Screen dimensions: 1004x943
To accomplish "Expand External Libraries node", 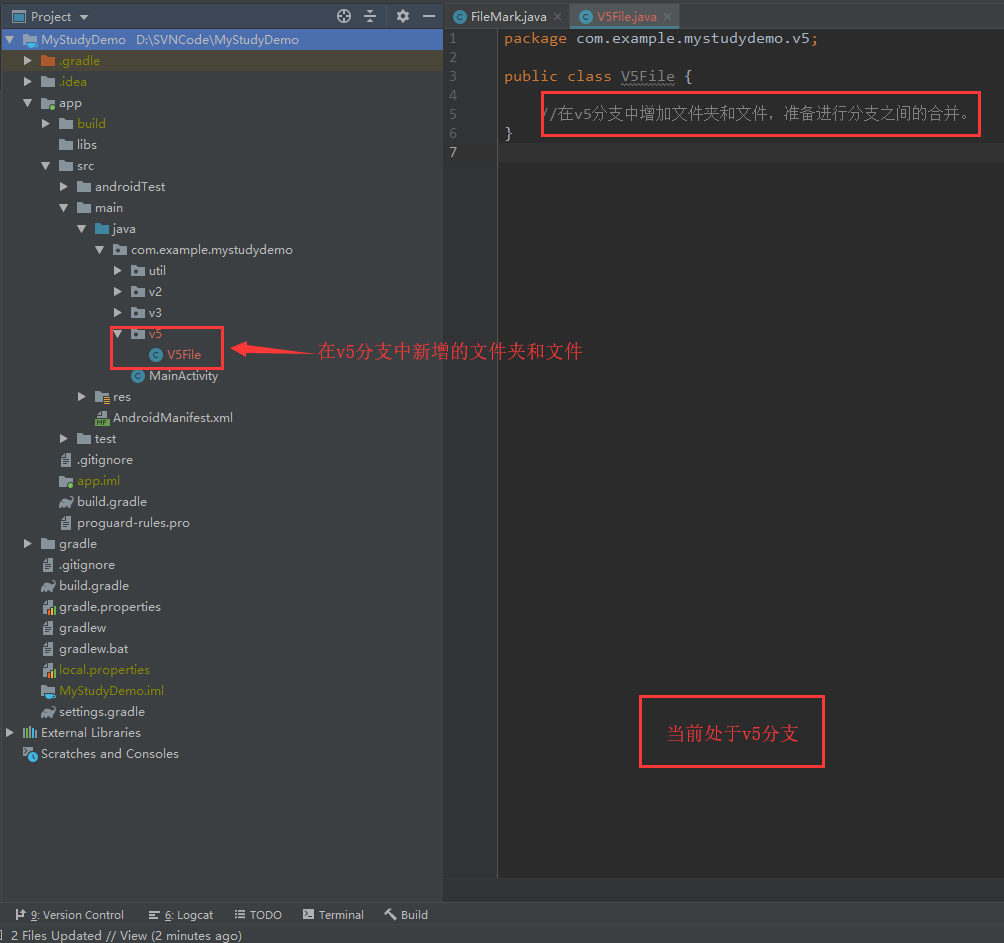I will coord(10,733).
